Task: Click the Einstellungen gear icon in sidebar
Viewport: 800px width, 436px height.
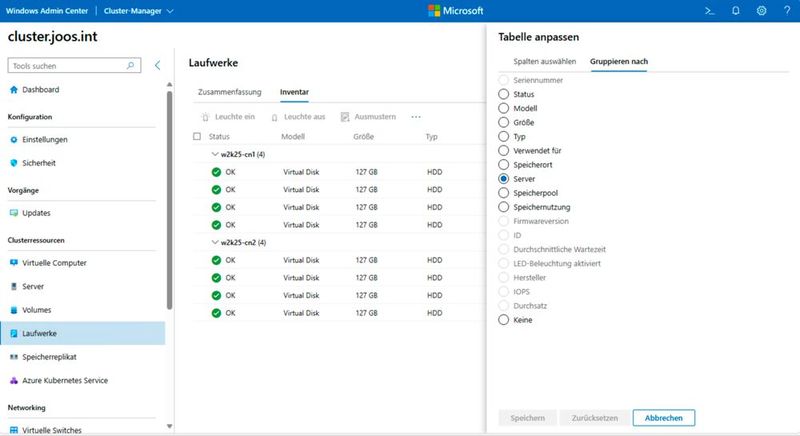Action: point(14,140)
